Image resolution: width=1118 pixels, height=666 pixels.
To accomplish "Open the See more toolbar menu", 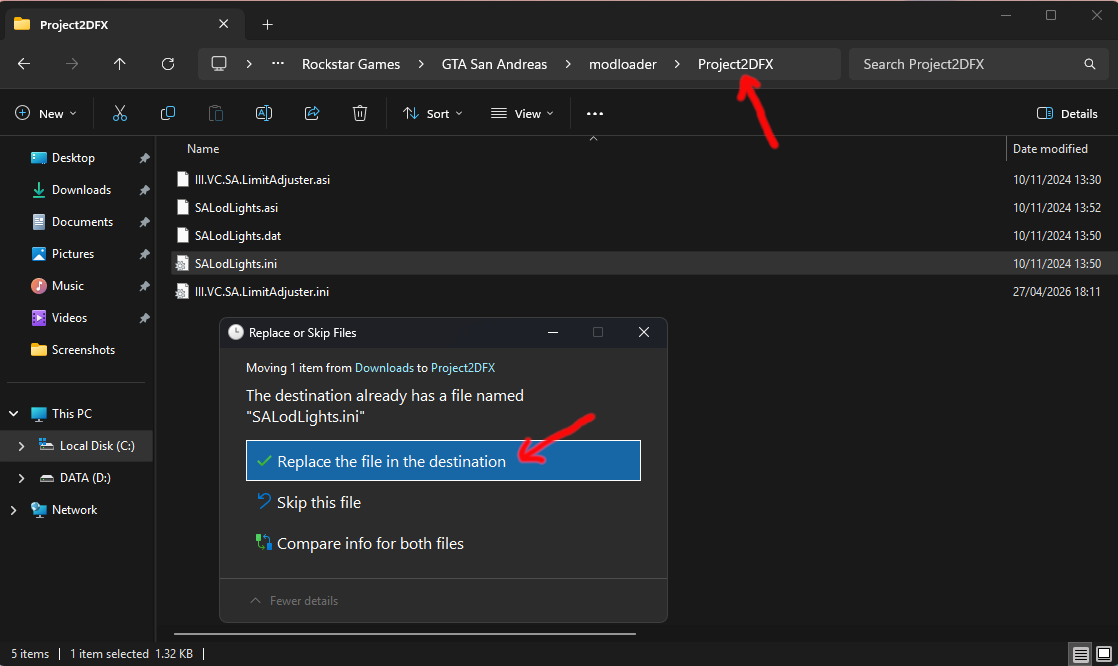I will (595, 113).
